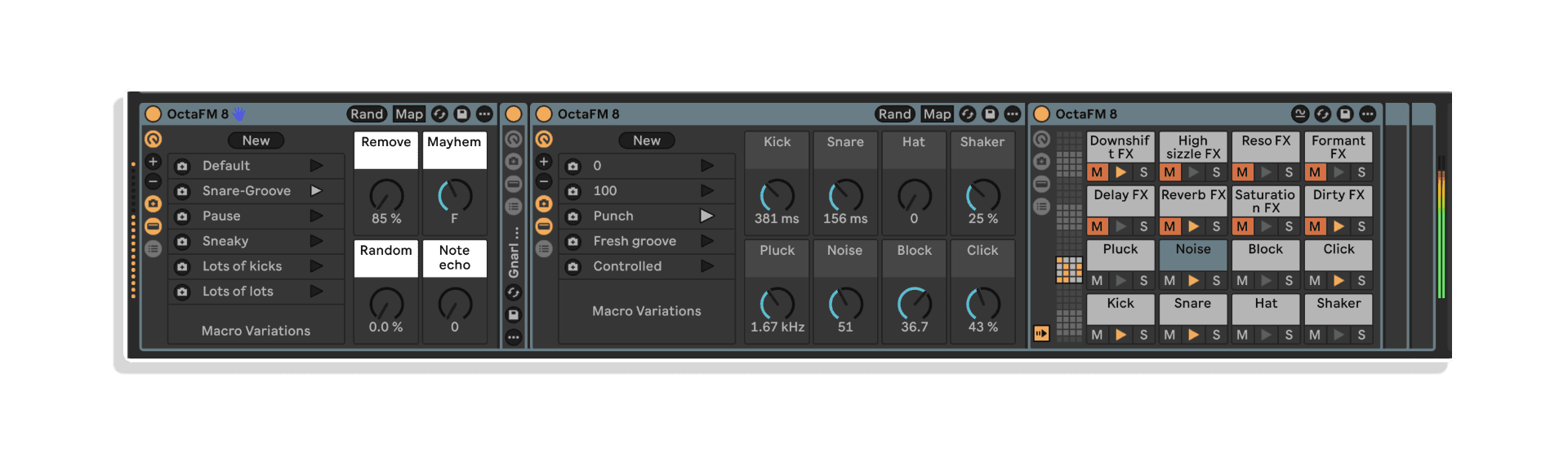Click plus icon beside the variation named 0
This screenshot has height=450, width=1568.
pos(544,162)
